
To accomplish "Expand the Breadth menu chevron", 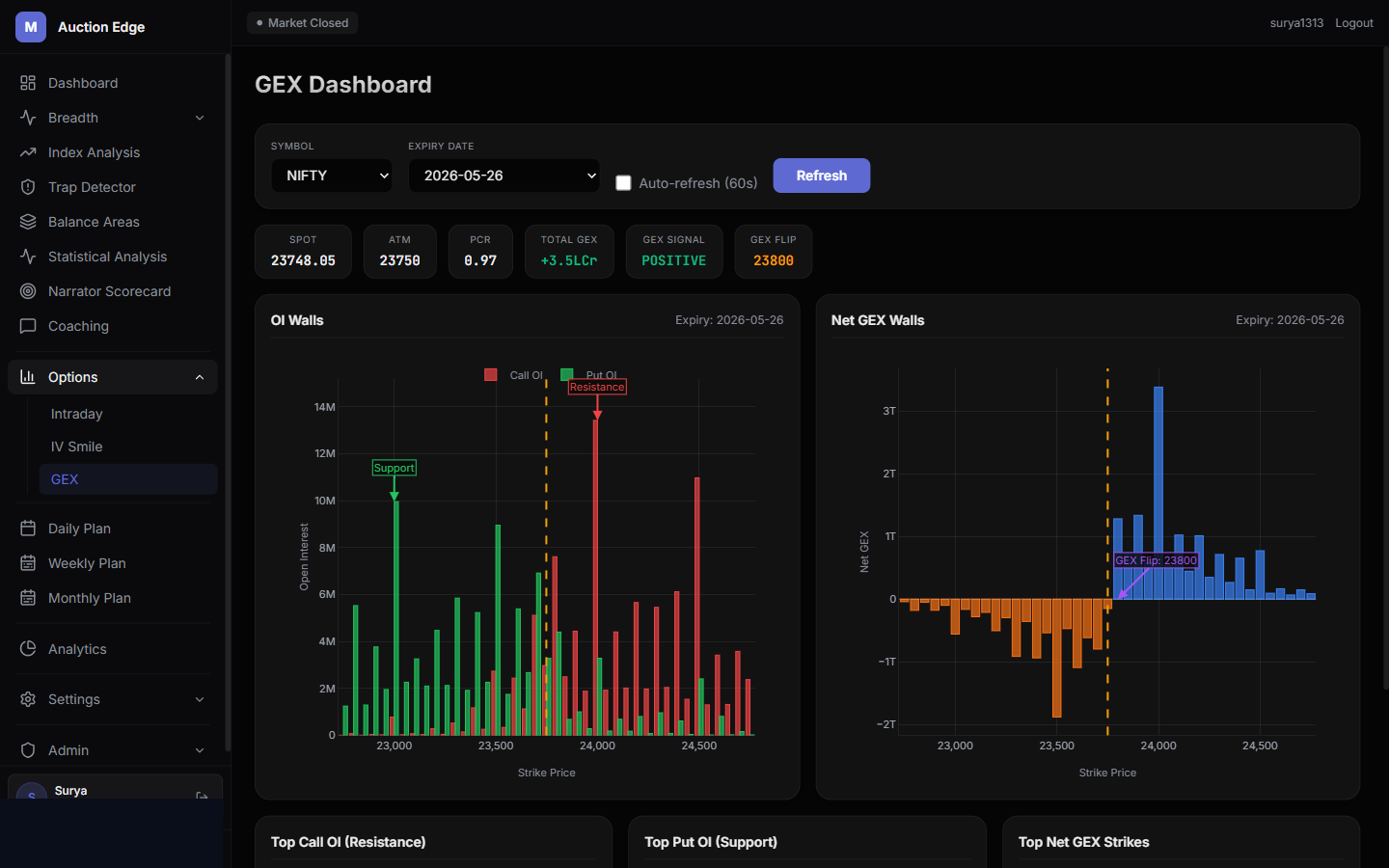I will click(200, 118).
